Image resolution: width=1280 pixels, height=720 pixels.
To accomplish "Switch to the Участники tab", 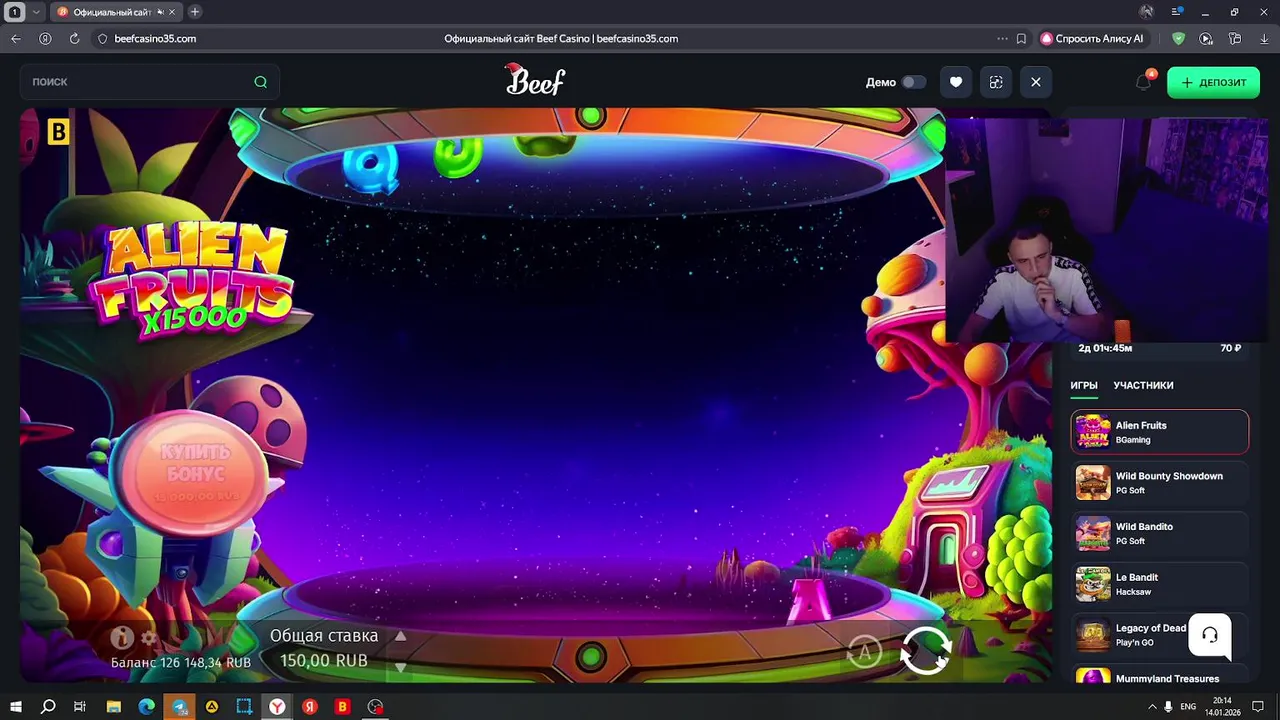I will [1143, 385].
